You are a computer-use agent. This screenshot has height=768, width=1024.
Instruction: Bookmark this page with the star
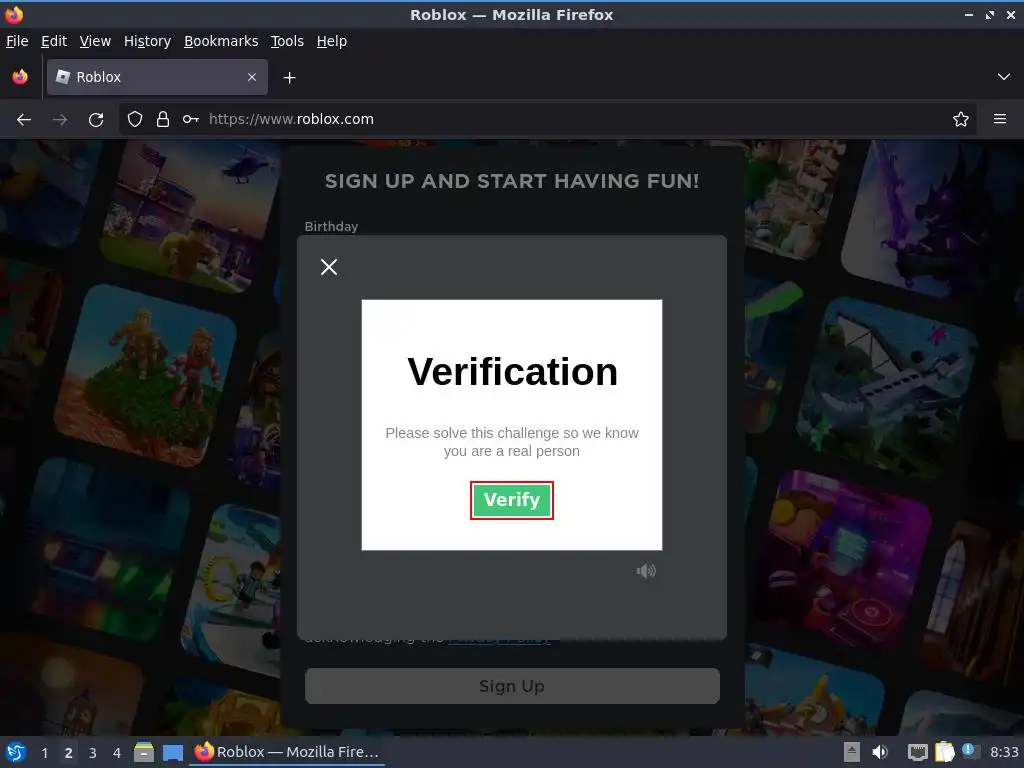coord(961,119)
